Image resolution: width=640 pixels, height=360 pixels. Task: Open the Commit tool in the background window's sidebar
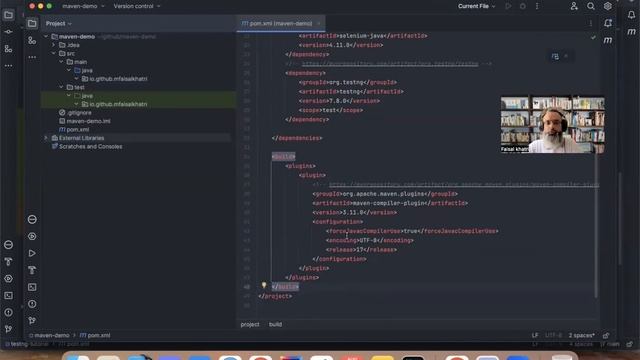tap(8, 32)
